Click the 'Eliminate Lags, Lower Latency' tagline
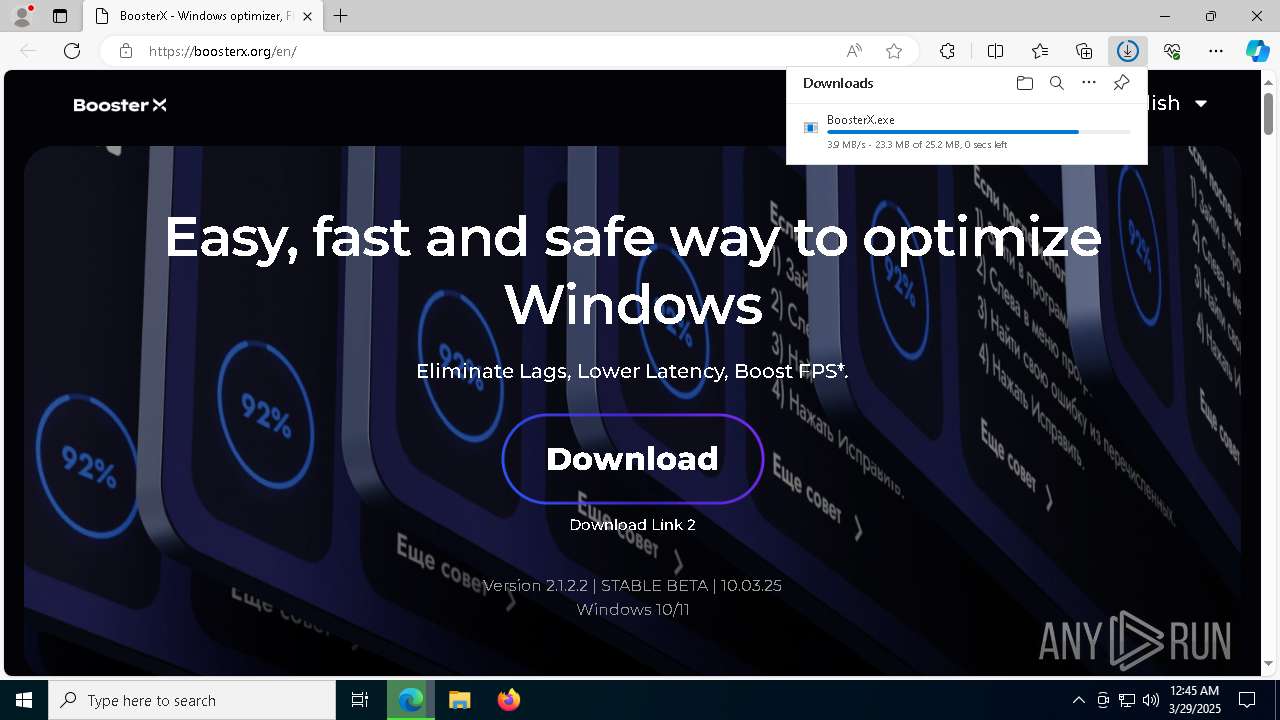Viewport: 1280px width, 720px height. (632, 371)
